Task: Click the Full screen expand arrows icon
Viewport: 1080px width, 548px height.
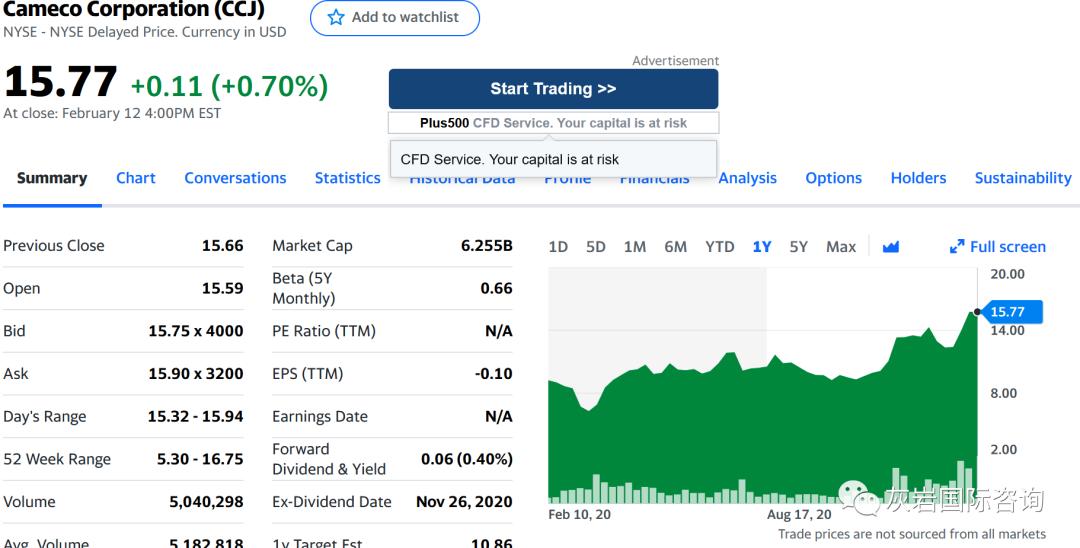Action: point(957,246)
